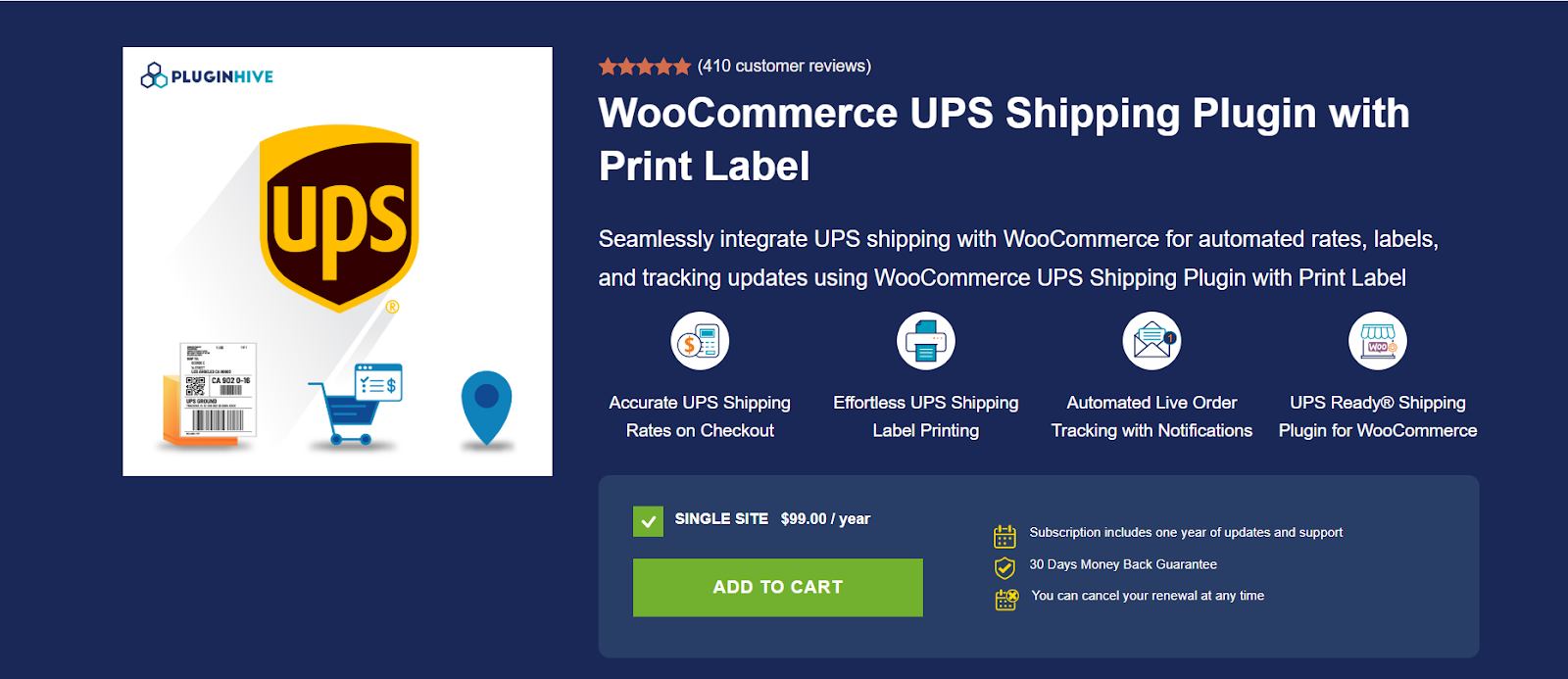This screenshot has height=679, width=1568.
Task: Click the money back guarantee shield icon
Action: 1004,567
